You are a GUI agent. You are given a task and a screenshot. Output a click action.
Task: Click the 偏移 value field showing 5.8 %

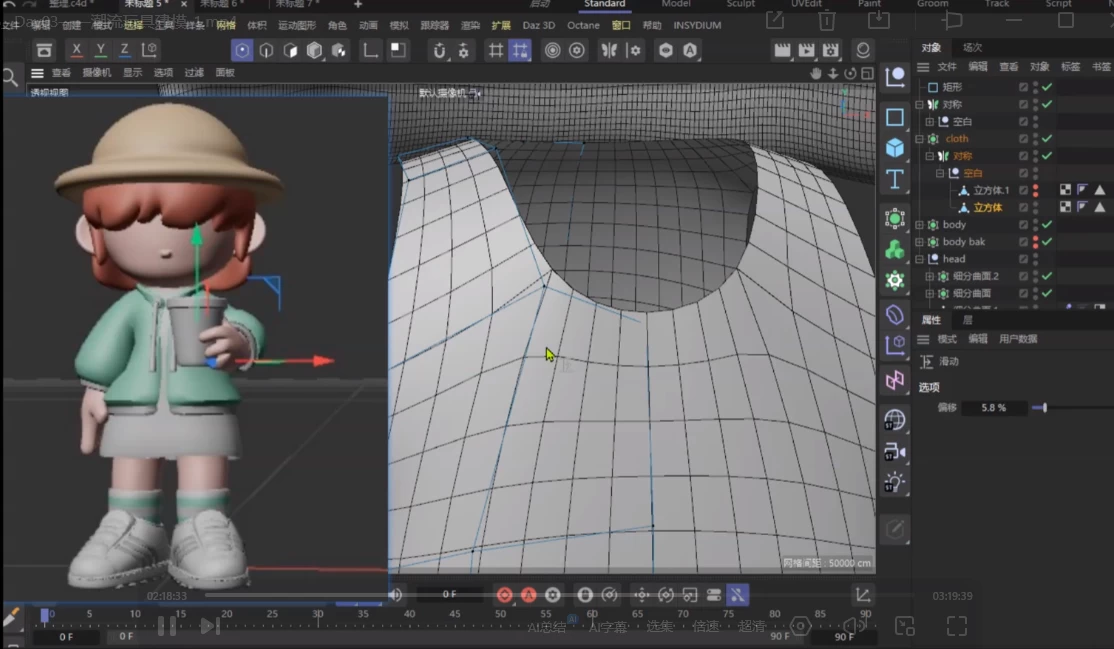[993, 408]
